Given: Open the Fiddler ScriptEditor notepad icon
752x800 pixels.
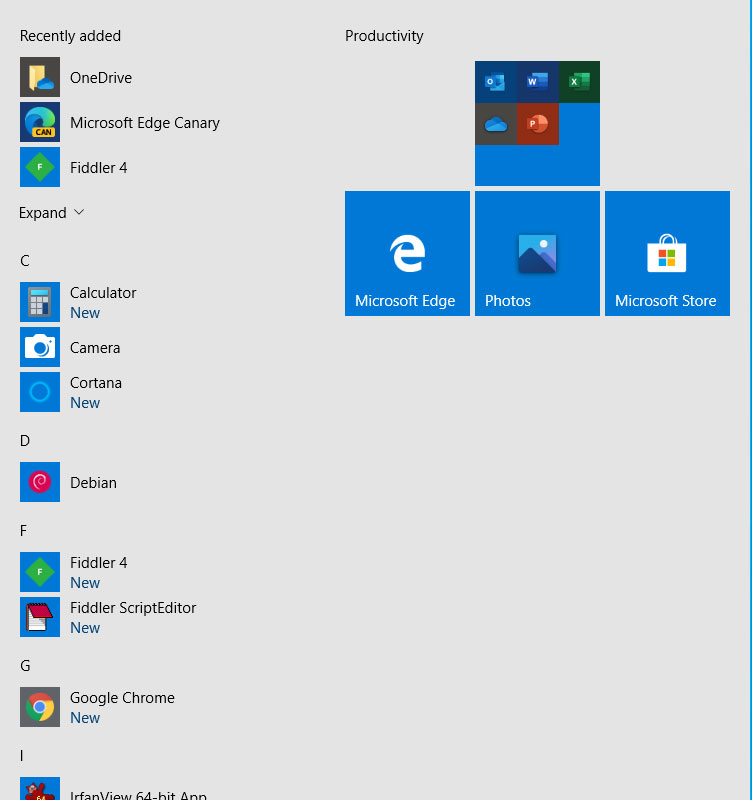Looking at the screenshot, I should (40, 617).
